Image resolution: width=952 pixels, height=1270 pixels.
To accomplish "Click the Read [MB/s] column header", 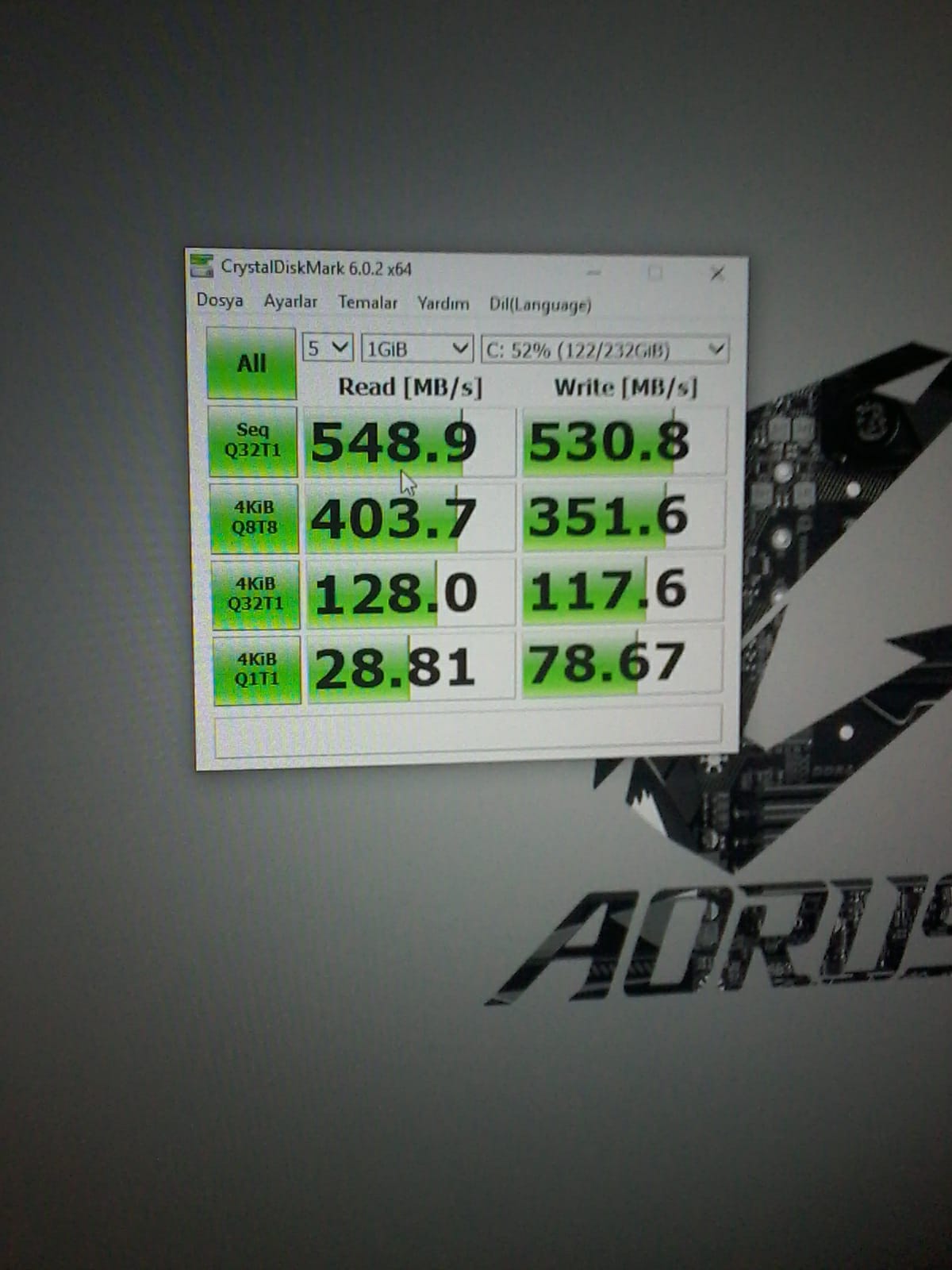I will pos(410,387).
